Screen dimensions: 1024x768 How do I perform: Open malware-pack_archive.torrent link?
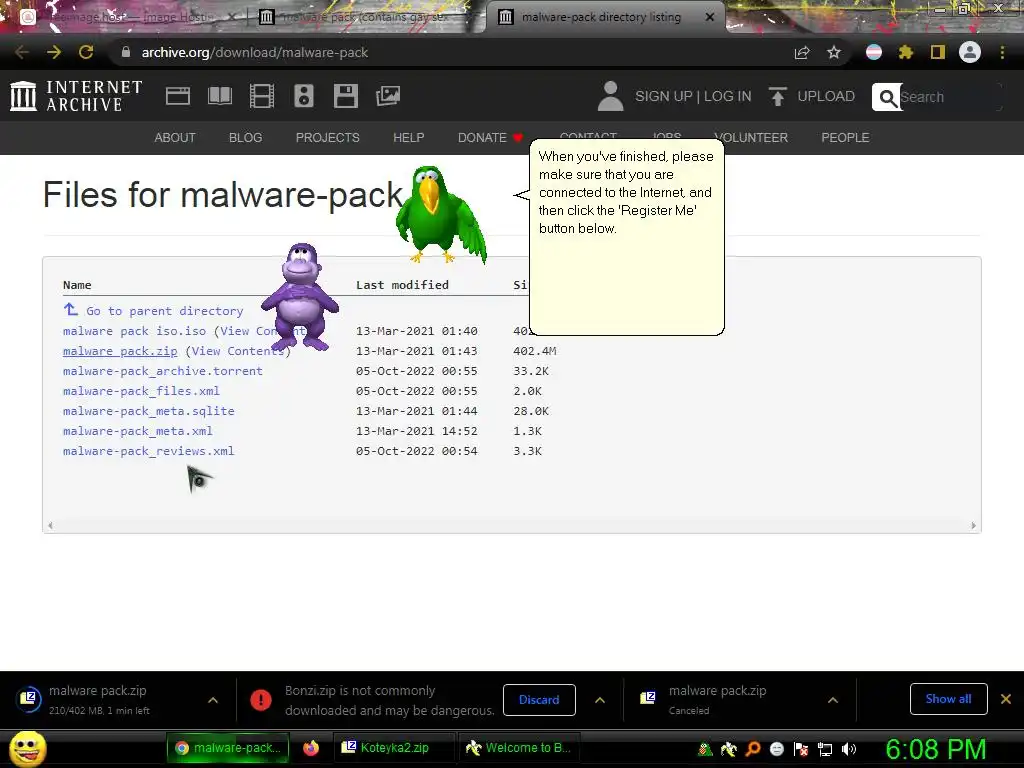pyautogui.click(x=163, y=371)
